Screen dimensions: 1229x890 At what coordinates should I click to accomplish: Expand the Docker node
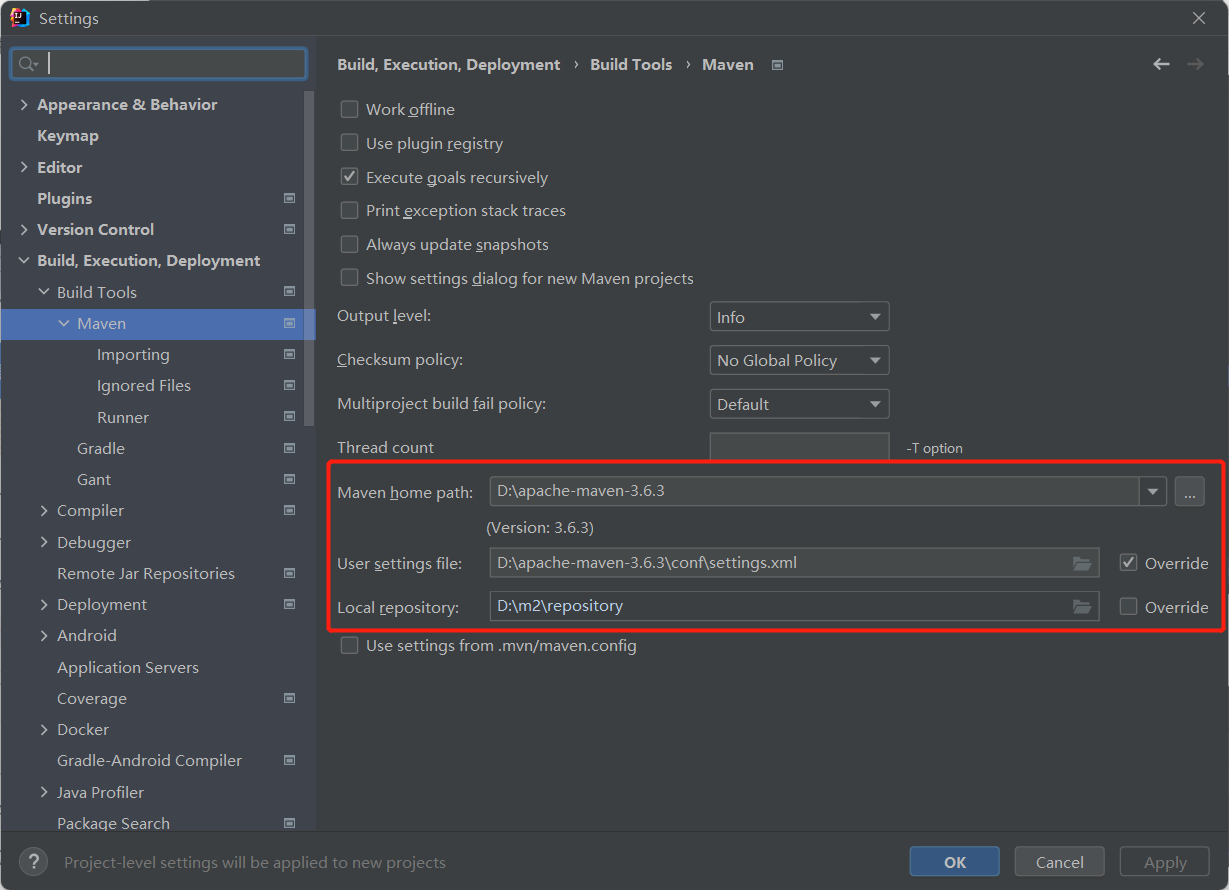click(44, 729)
